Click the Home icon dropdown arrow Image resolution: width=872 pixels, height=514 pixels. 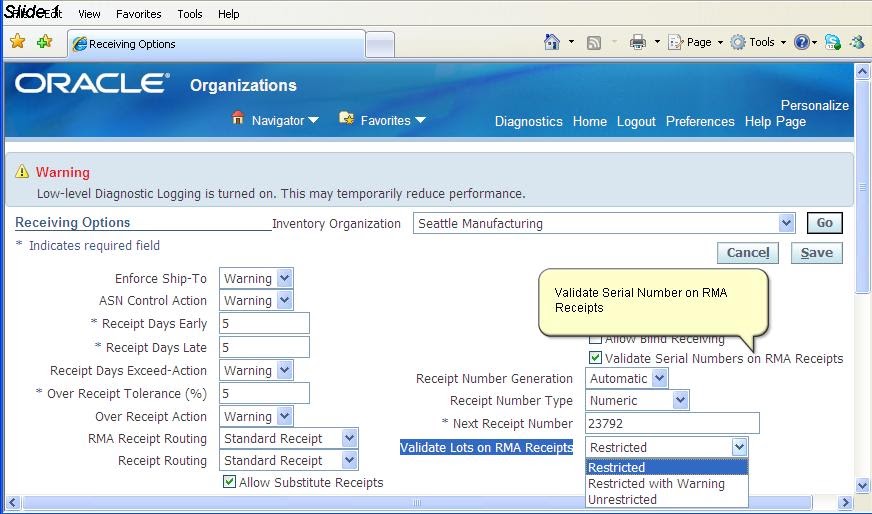coord(571,42)
